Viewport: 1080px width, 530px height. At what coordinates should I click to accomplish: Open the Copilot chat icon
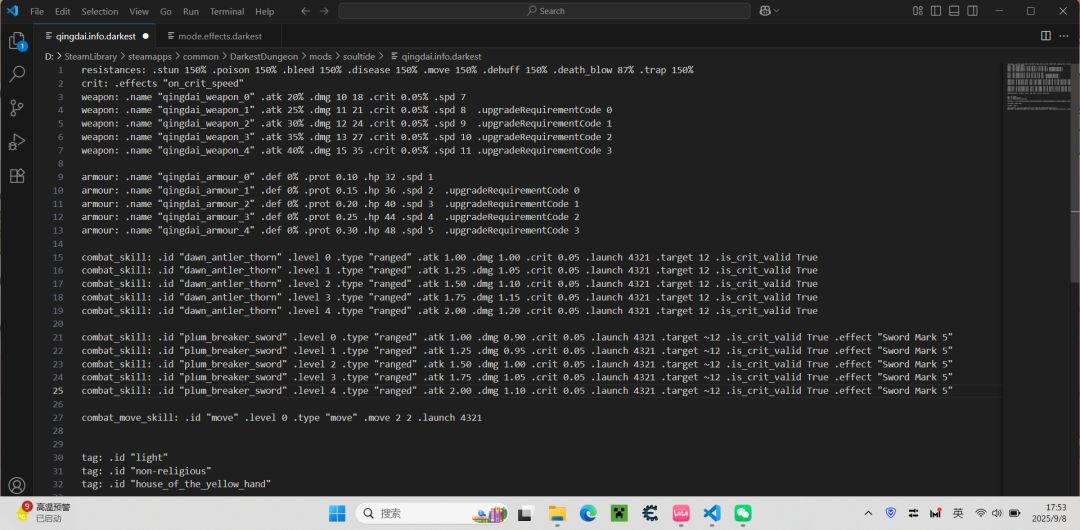(764, 11)
